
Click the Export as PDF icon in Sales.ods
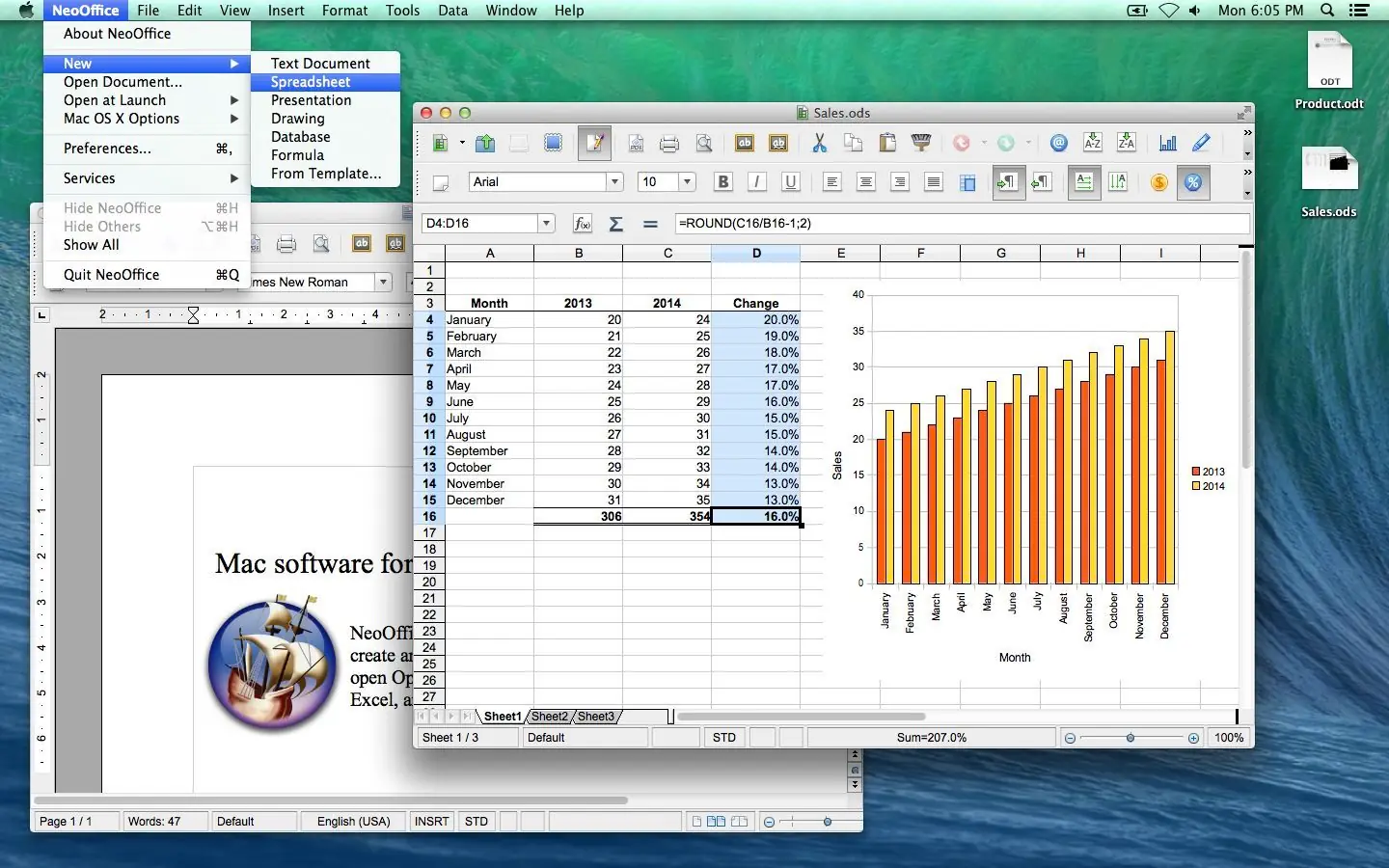[x=636, y=143]
